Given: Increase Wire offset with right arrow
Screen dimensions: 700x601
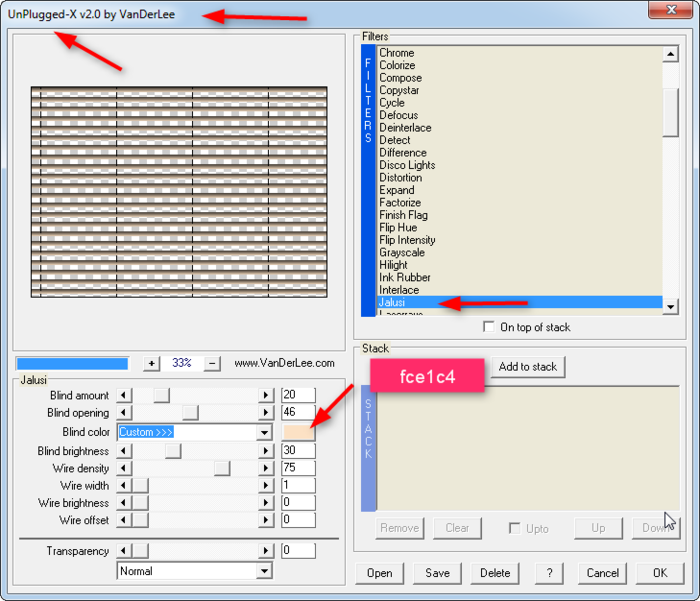Looking at the screenshot, I should 266,520.
